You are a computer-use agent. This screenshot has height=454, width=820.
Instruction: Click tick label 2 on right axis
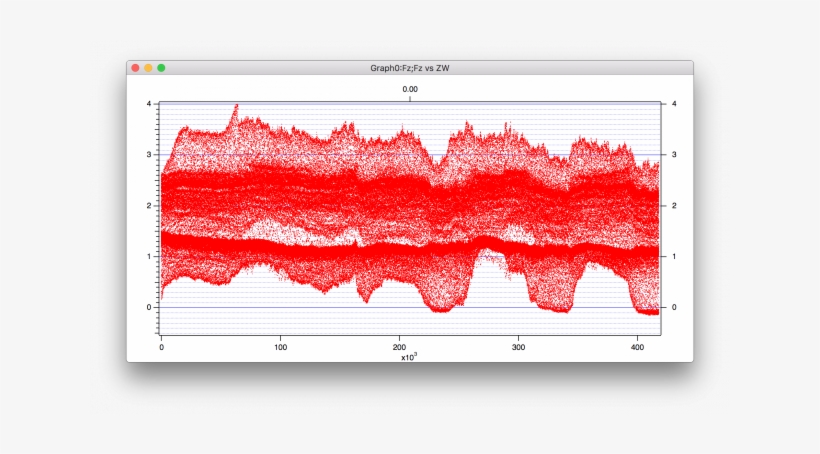coord(676,206)
